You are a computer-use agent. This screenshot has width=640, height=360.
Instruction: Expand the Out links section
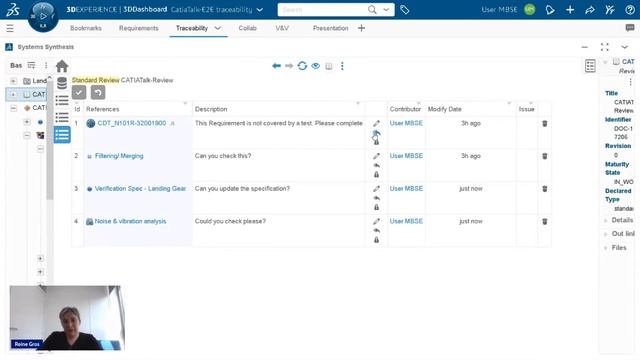[x=606, y=234]
